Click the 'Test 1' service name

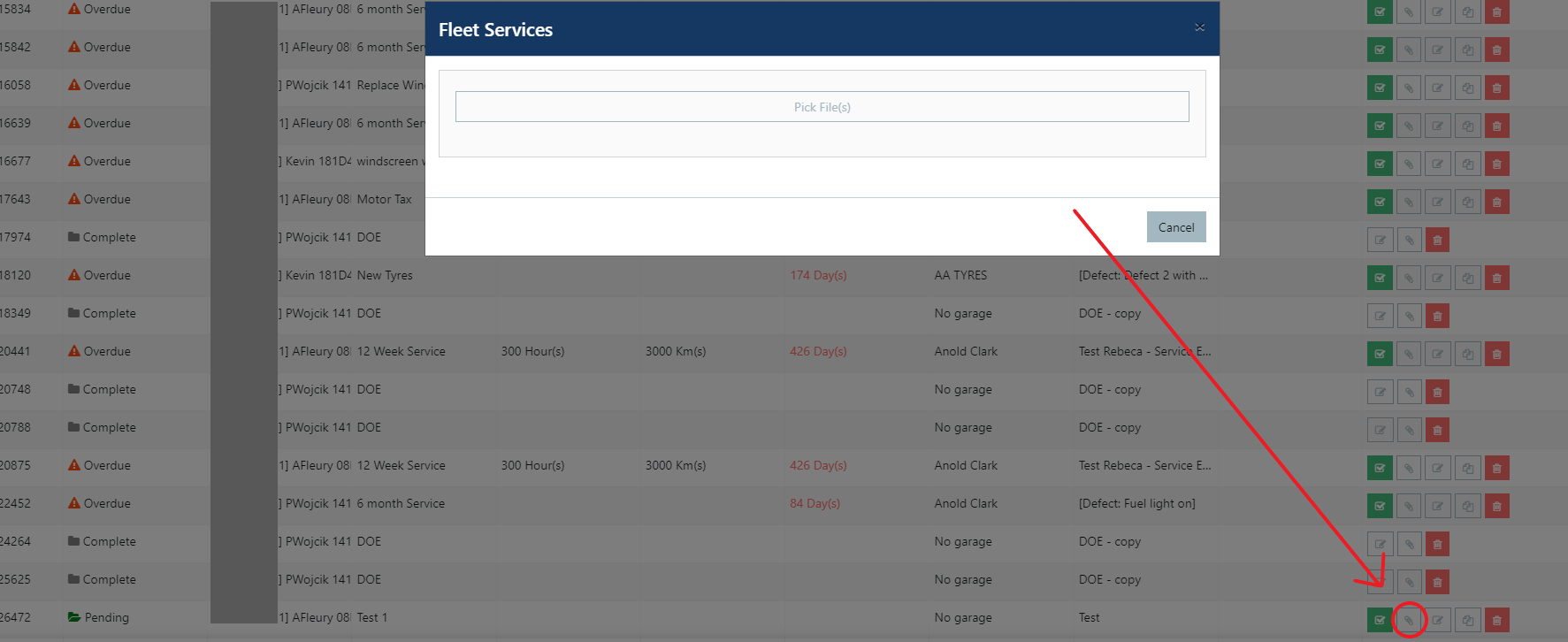click(372, 617)
